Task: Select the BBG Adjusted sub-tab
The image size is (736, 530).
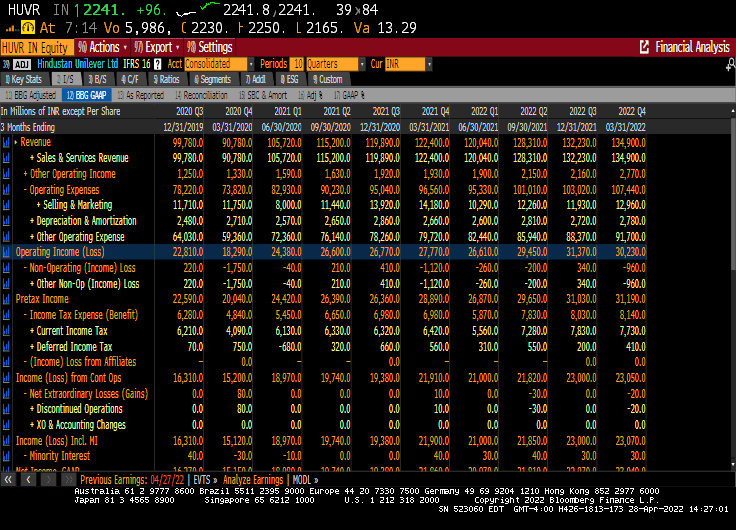Action: pos(31,95)
